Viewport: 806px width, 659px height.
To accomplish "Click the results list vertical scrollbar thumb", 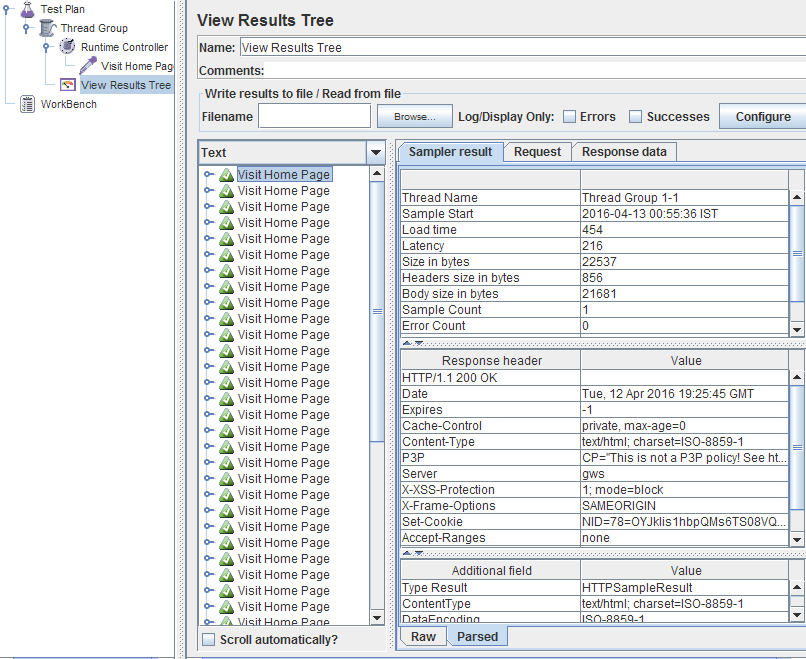I will tap(377, 311).
